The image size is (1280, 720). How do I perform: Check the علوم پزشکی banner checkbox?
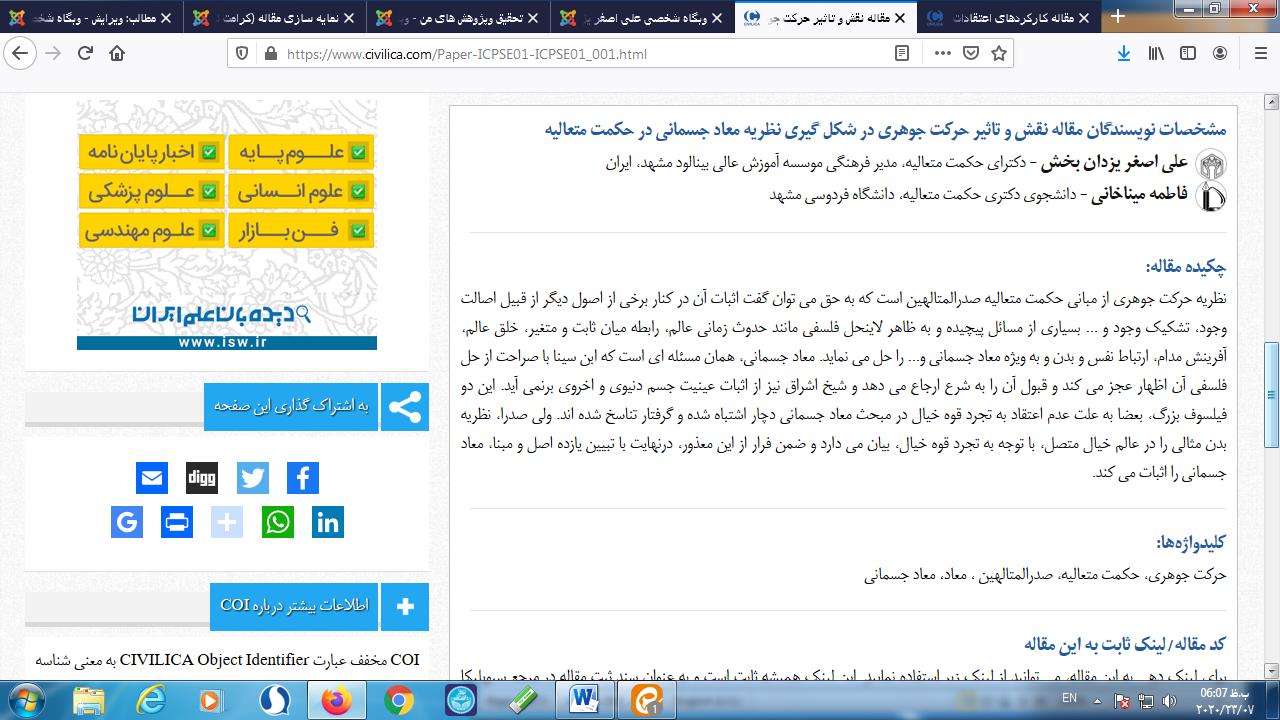click(x=209, y=192)
